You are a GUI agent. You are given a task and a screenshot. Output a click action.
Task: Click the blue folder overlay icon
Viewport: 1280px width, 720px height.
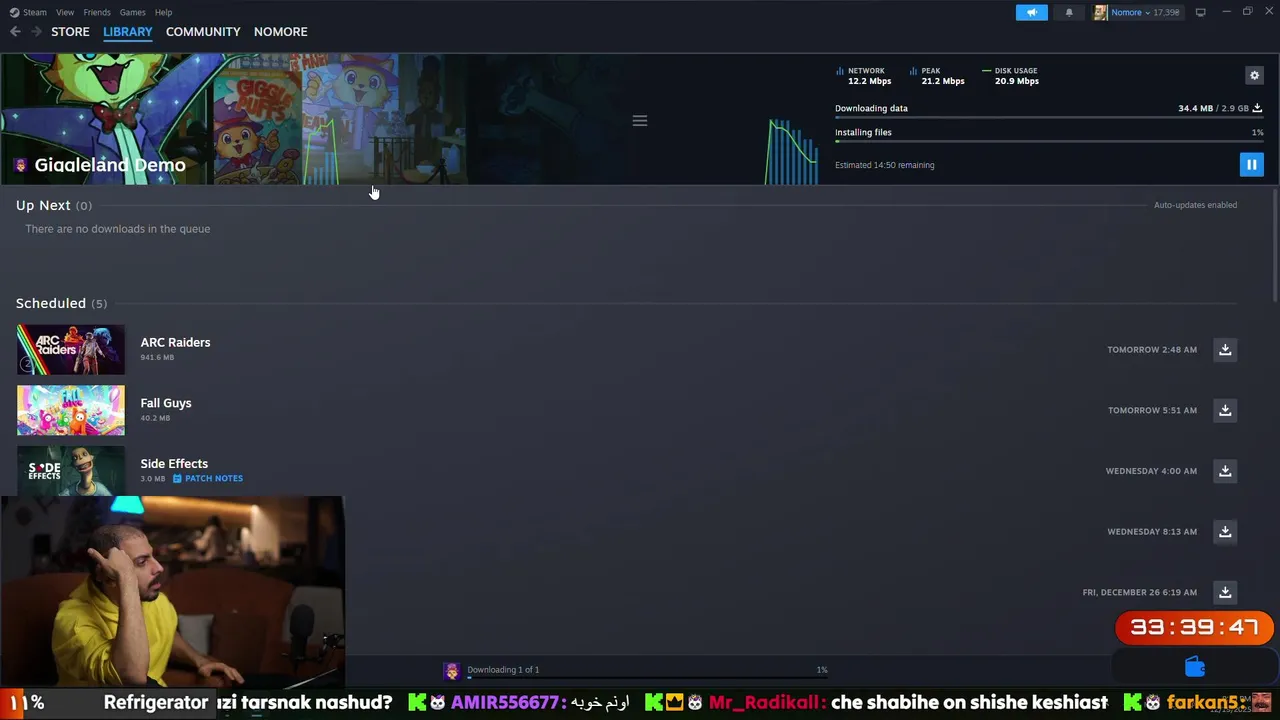pyautogui.click(x=1195, y=667)
